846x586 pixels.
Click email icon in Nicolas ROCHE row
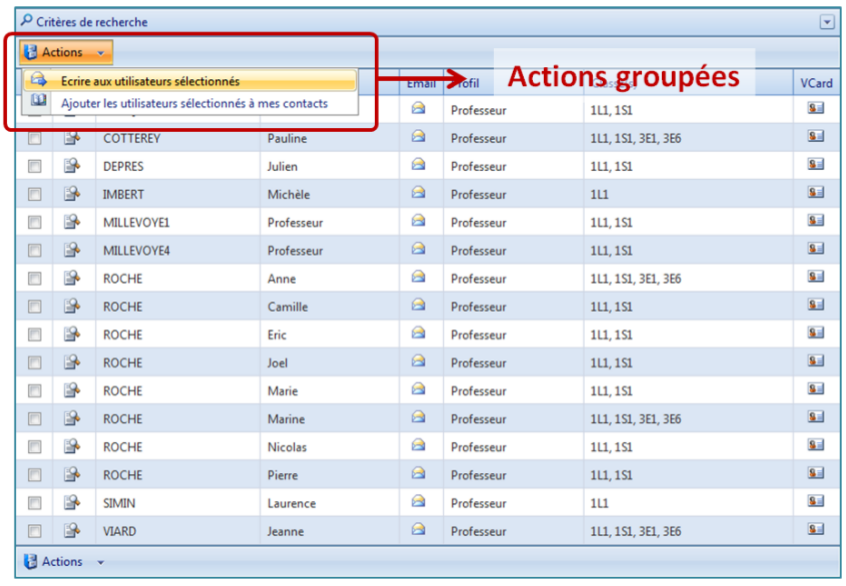(418, 446)
